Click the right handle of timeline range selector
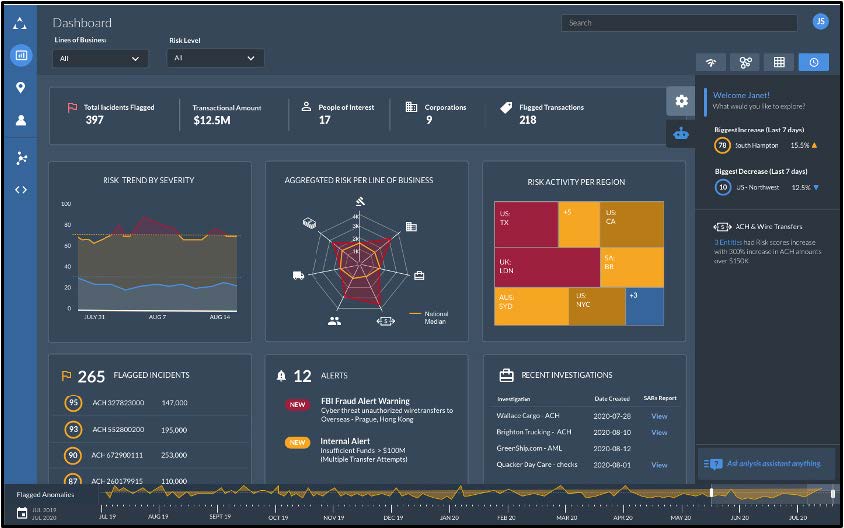844x528 pixels. click(833, 493)
